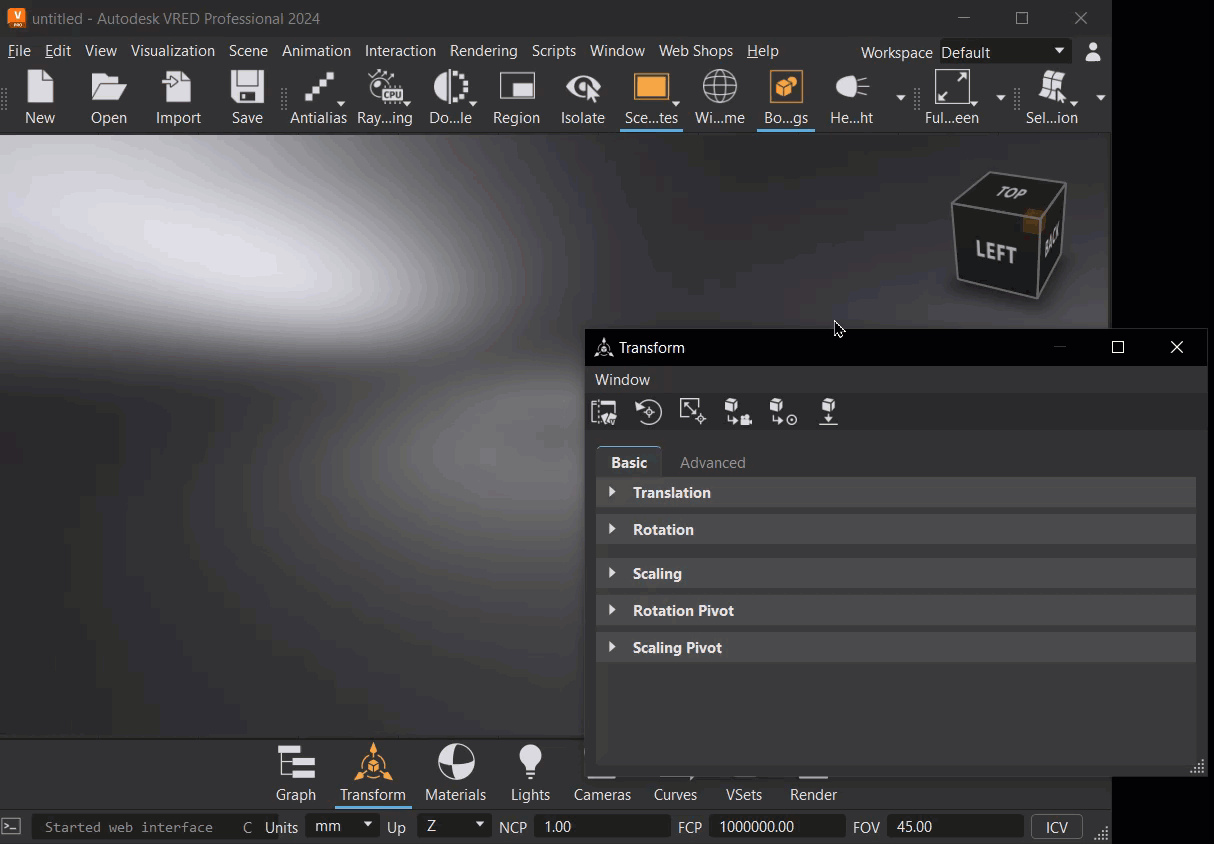This screenshot has height=844, width=1214.
Task: Switch to the Basic tab
Action: 629,462
